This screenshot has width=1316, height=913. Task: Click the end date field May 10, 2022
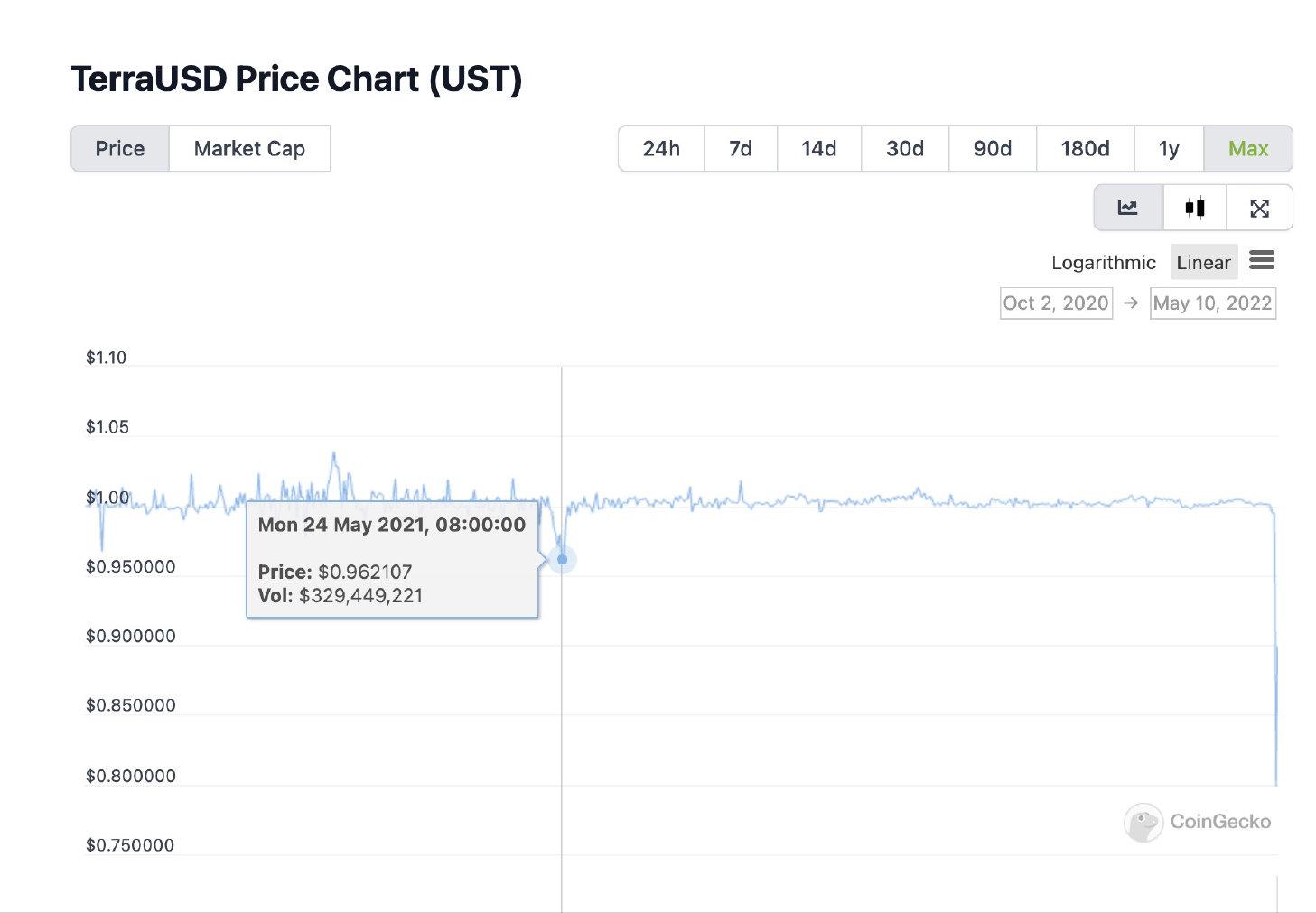pos(1212,303)
